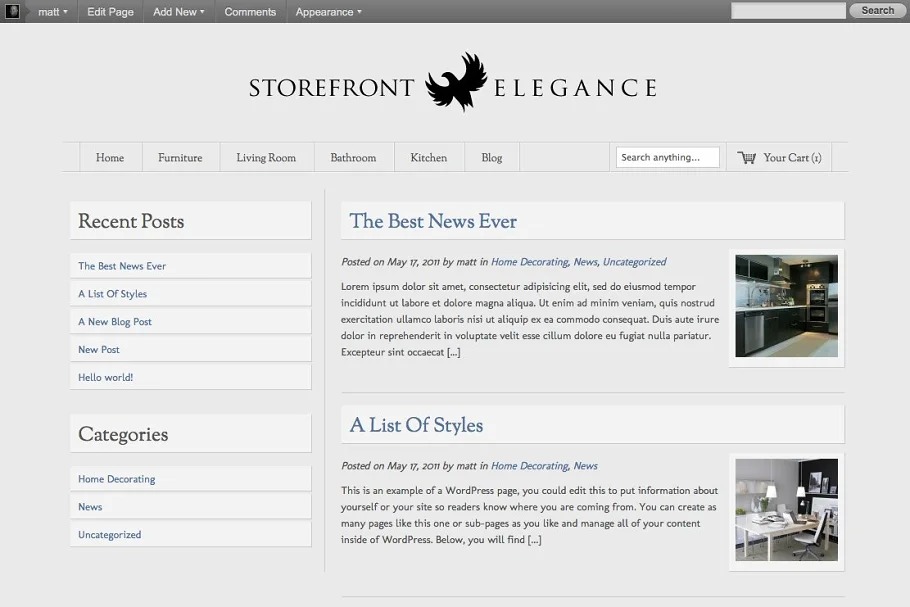Click the shopping cart icon
Image resolution: width=910 pixels, height=607 pixels.
[746, 158]
